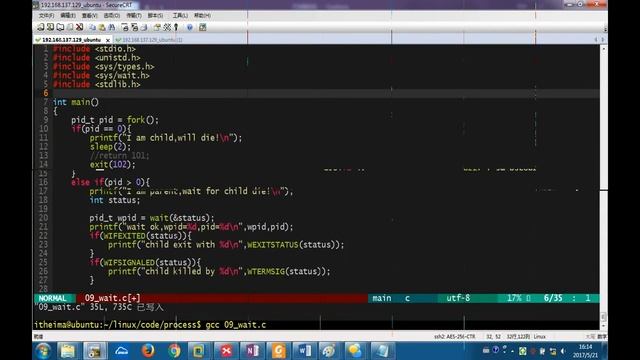Click the 'ssh2: AES-256-CTR' status bar entry
Viewport: 640px width, 360px height.
tap(454, 337)
